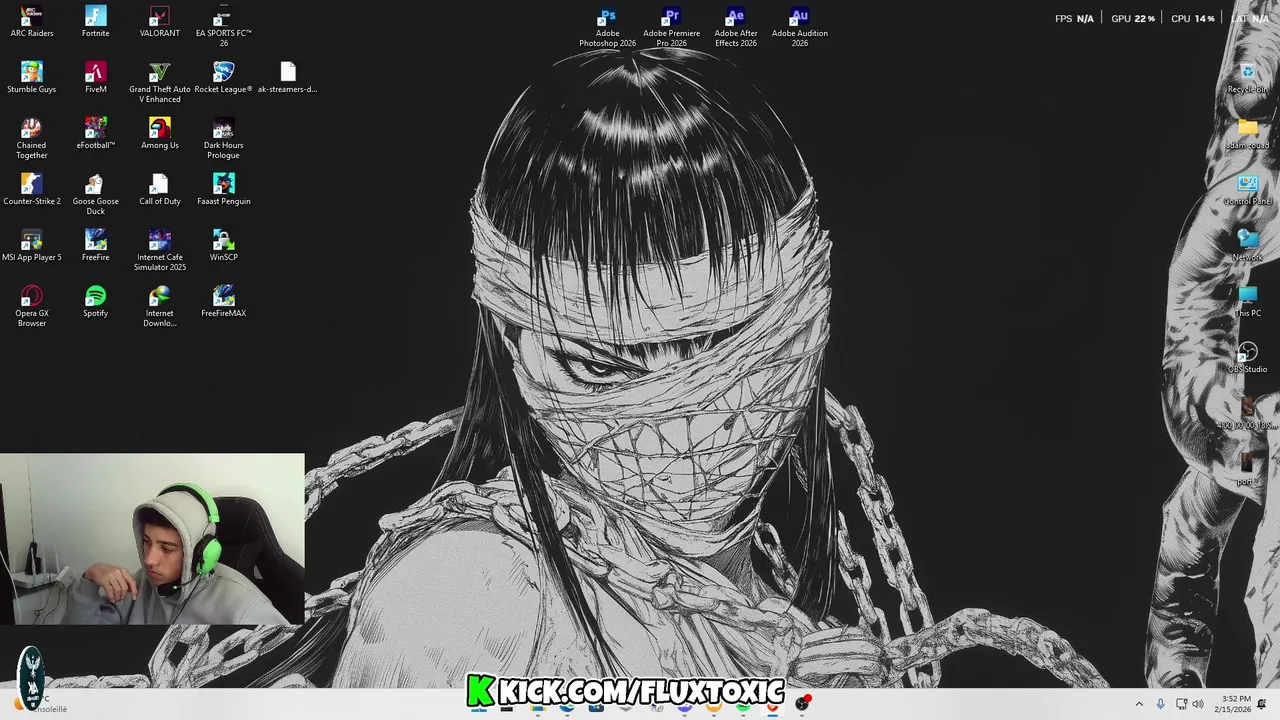Image resolution: width=1280 pixels, height=720 pixels.
Task: Open the volume speaker tray icon
Action: [1198, 704]
